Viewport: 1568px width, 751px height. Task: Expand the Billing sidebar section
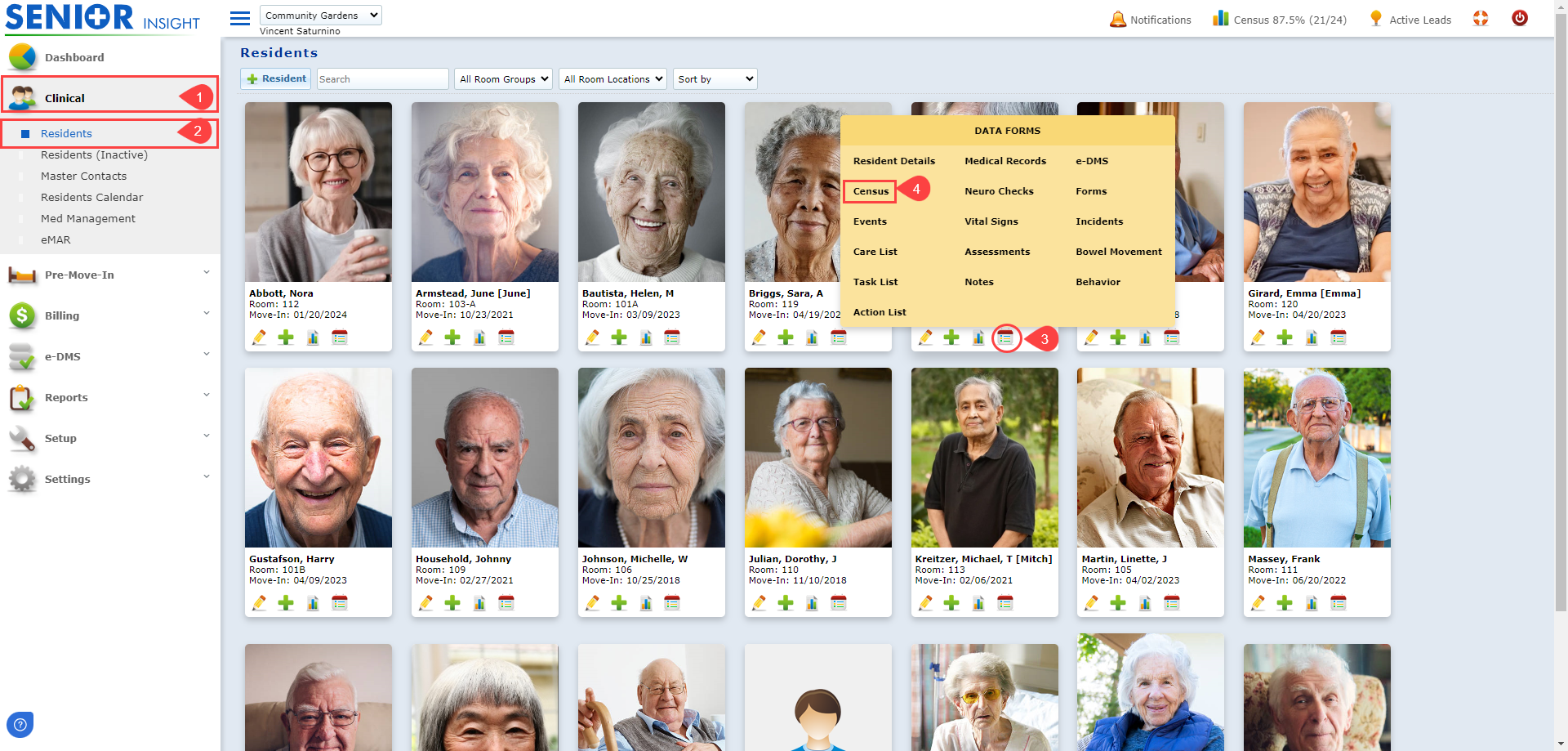(x=109, y=315)
